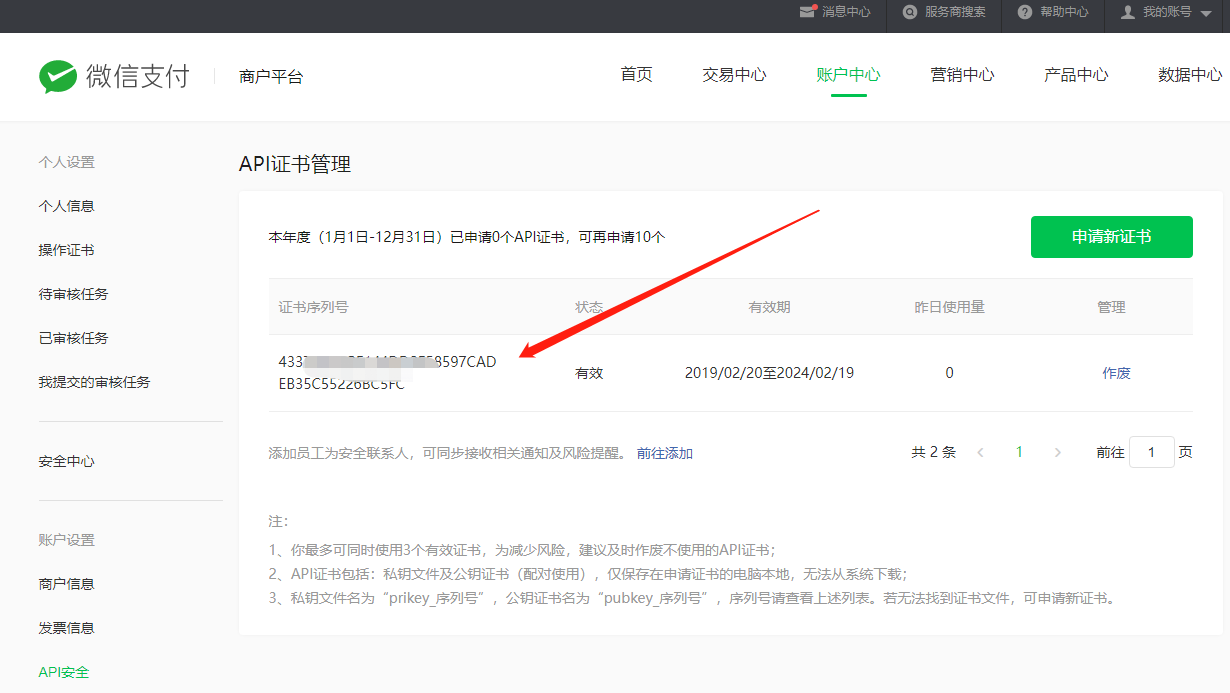Click the validity period 2019/02/20至2024/02/19
The image size is (1230, 693).
pyautogui.click(x=769, y=373)
